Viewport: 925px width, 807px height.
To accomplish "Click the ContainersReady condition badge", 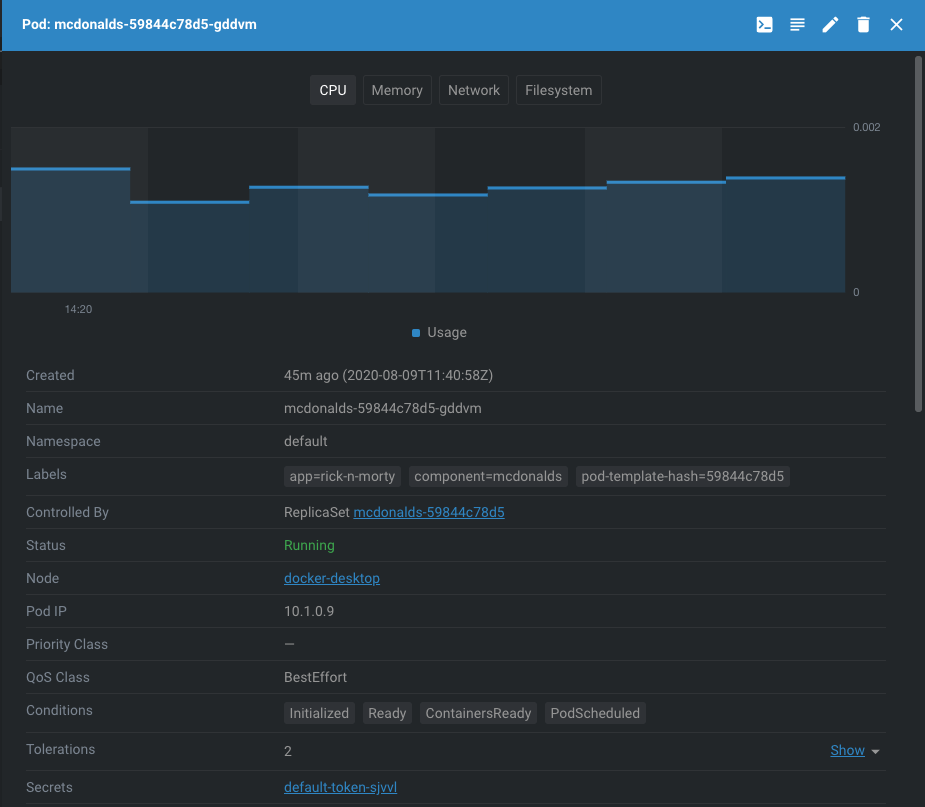I will coord(478,713).
